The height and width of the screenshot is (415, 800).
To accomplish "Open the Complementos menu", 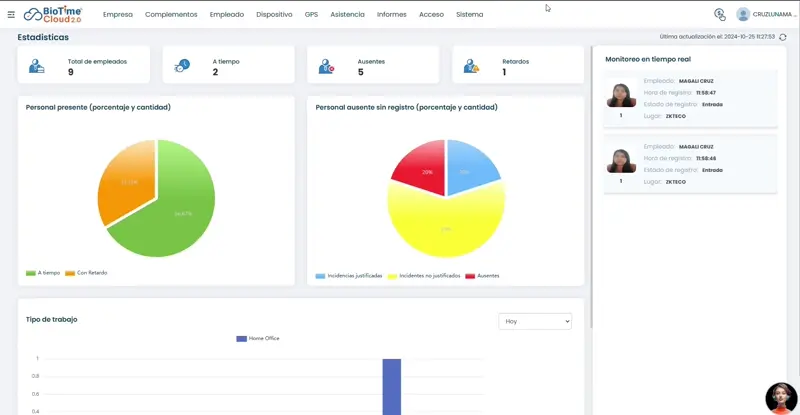I will pyautogui.click(x=171, y=15).
